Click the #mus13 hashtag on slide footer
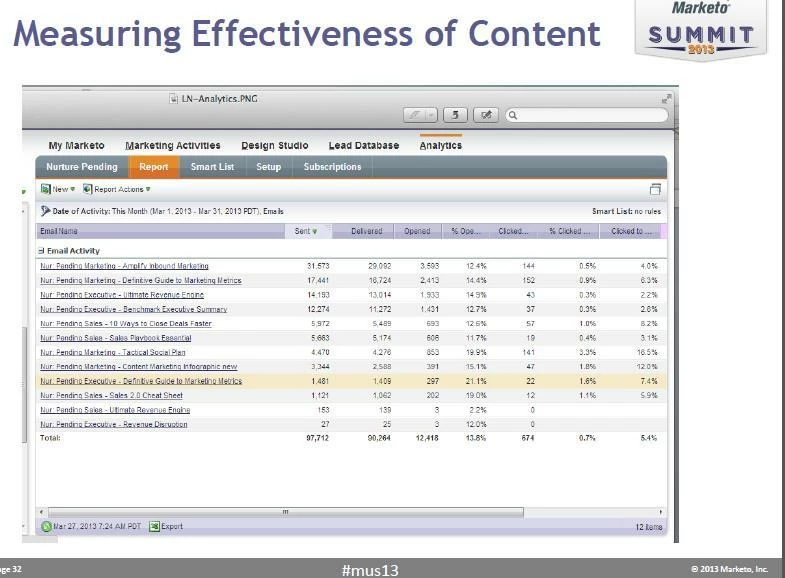The width and height of the screenshot is (785, 578). [x=370, y=570]
